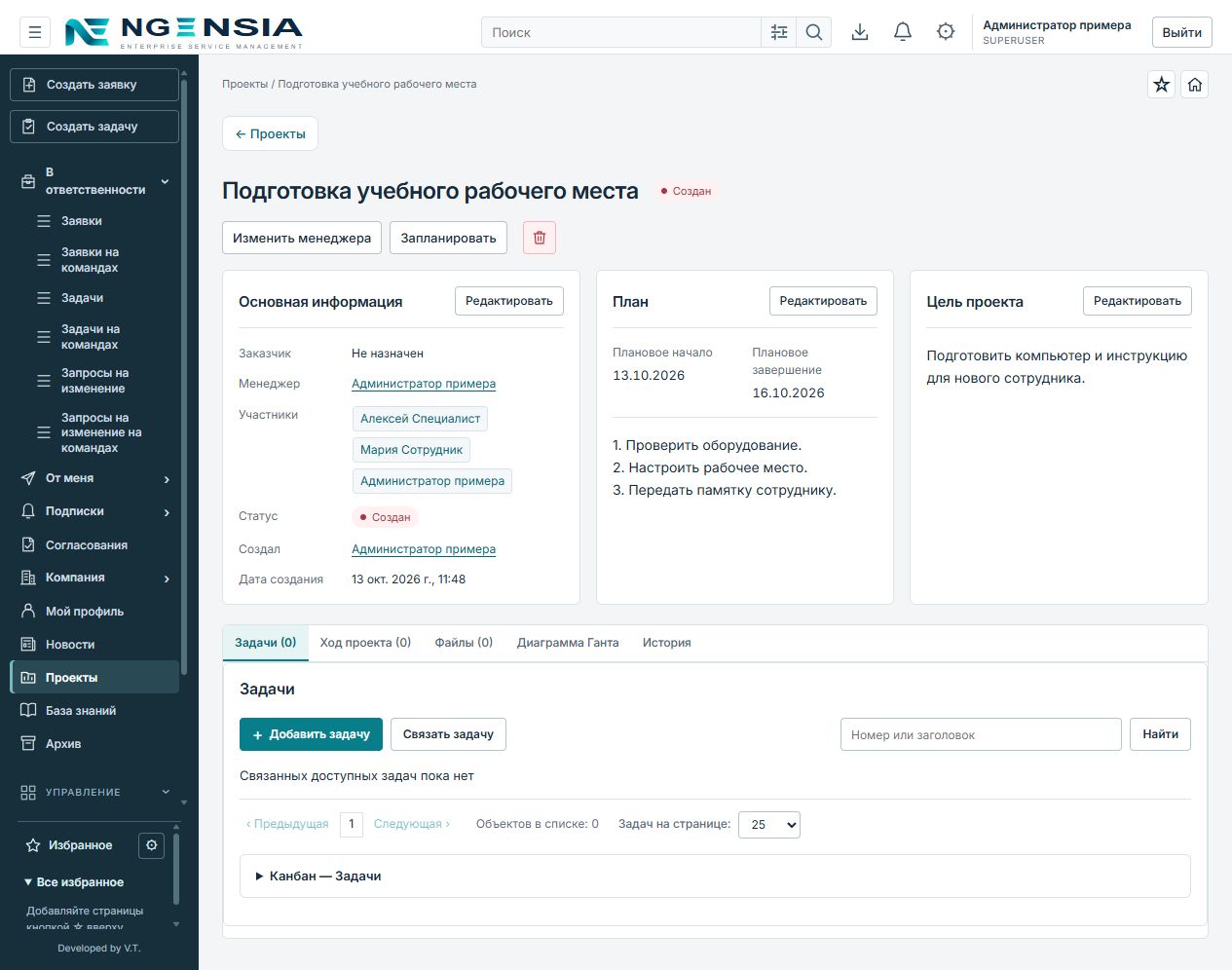Focus the Номер или заголовок field

[981, 734]
